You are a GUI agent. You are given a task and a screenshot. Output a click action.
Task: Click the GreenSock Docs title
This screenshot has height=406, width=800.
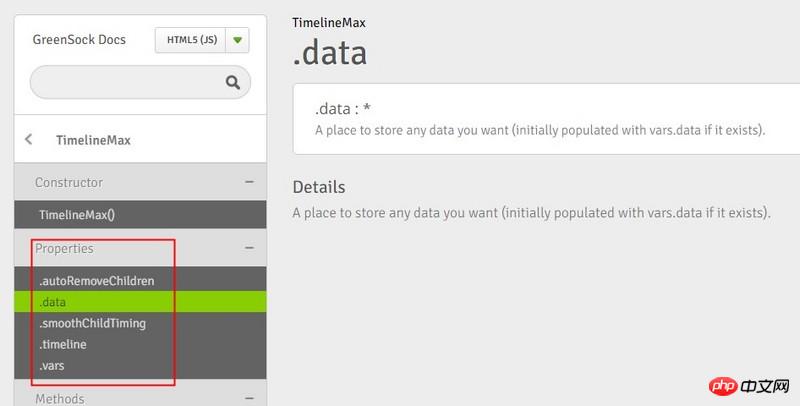tap(79, 41)
